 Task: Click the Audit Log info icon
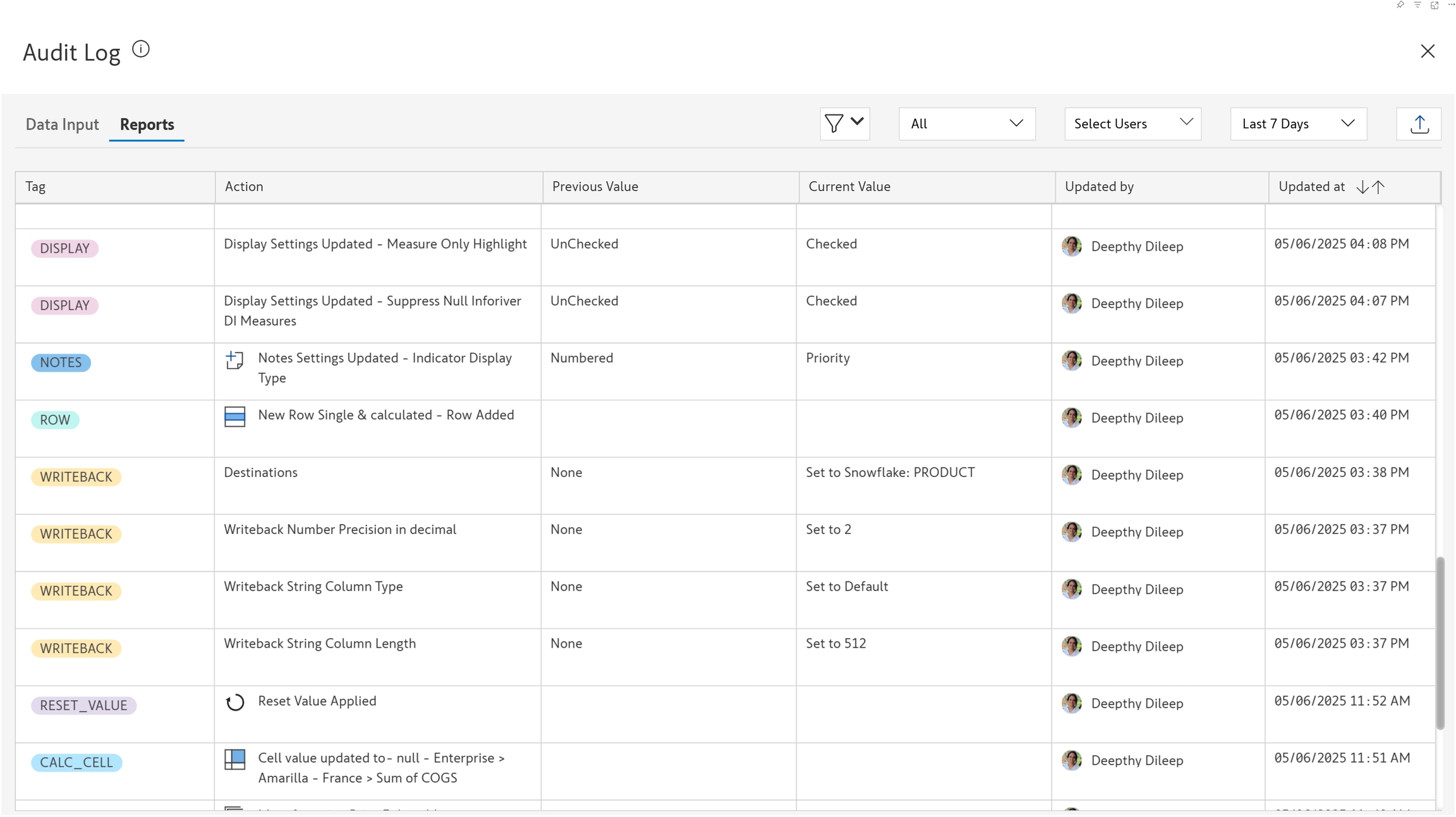pos(141,49)
